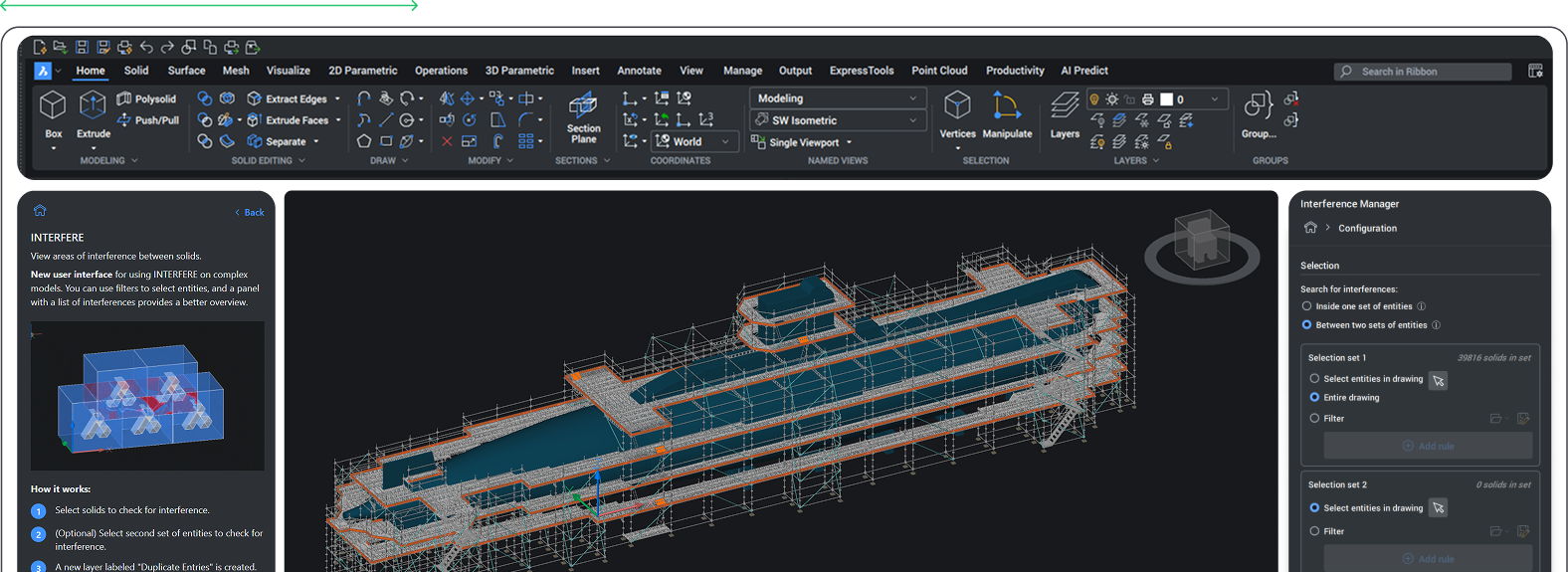The image size is (1568, 572).
Task: Select 'Inside one set of entities' option
Action: pos(1307,306)
